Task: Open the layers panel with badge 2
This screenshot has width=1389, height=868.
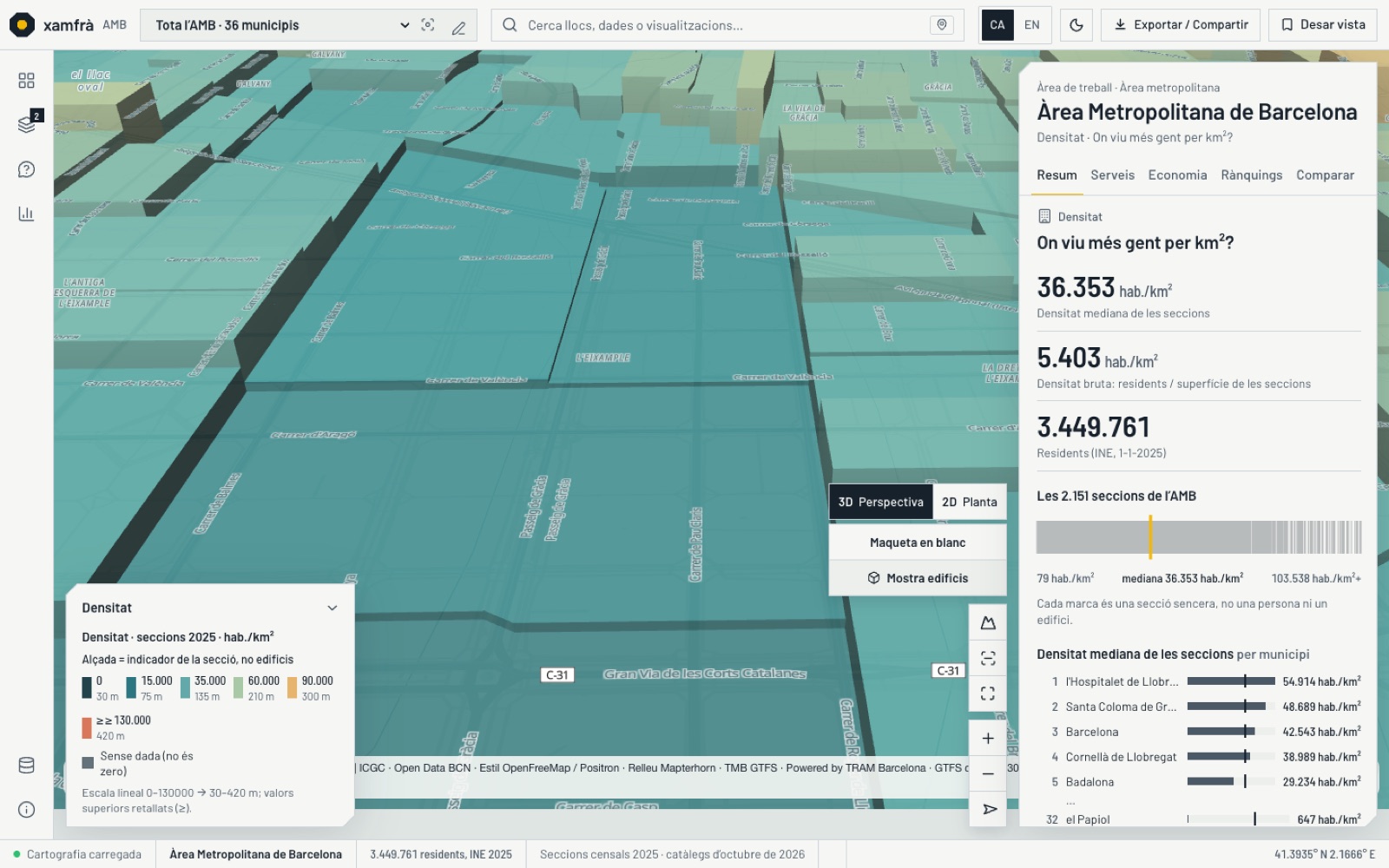Action: pos(26,124)
